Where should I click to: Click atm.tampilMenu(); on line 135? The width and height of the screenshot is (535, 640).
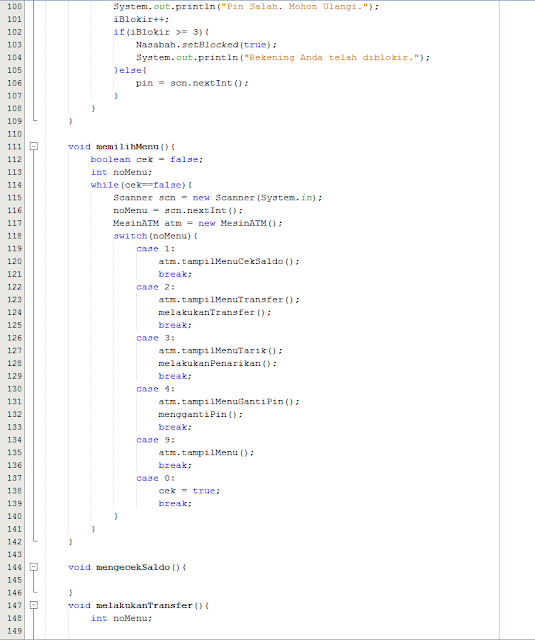click(x=206, y=453)
